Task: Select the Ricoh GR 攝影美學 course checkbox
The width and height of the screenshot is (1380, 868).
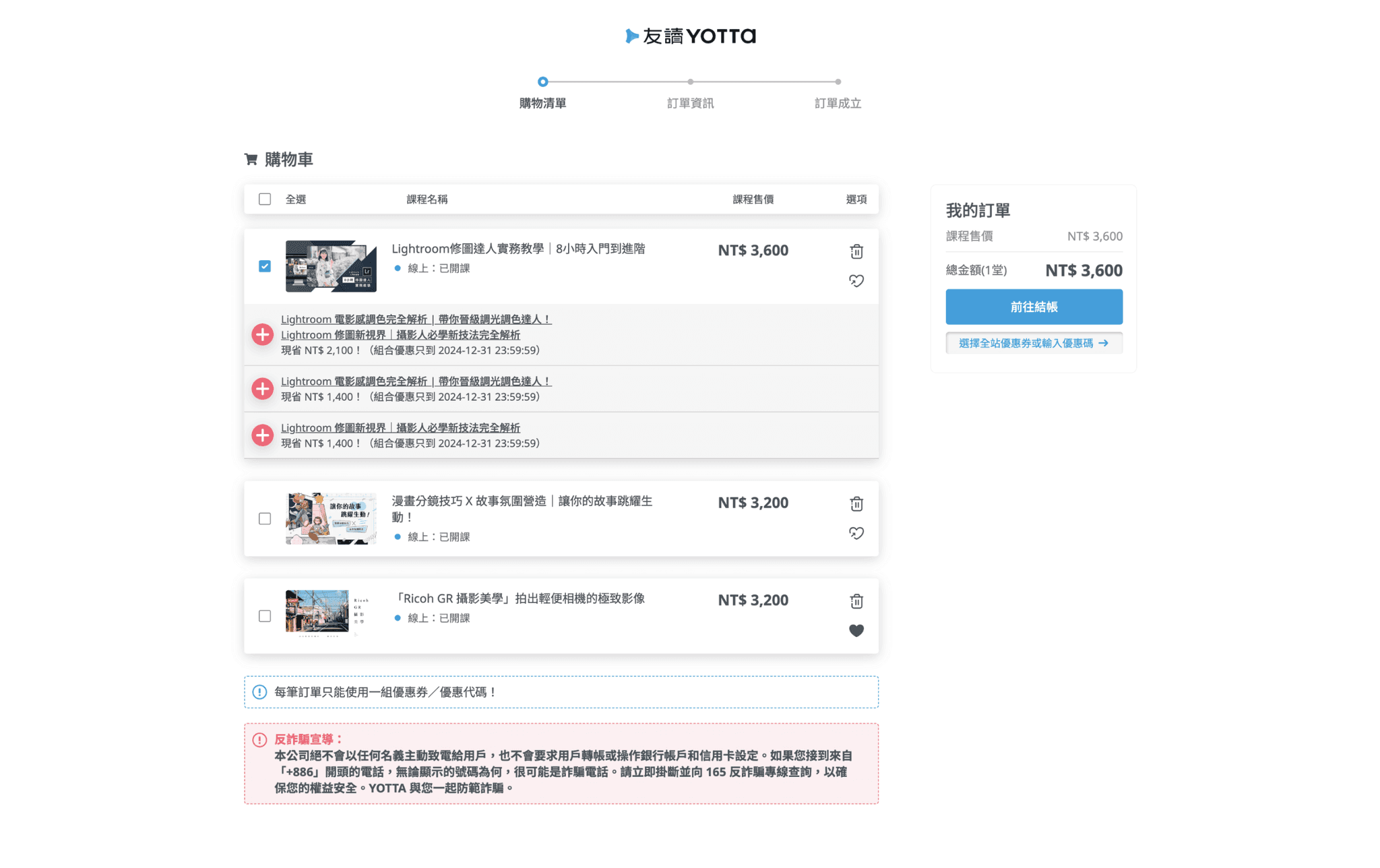Action: 265,616
